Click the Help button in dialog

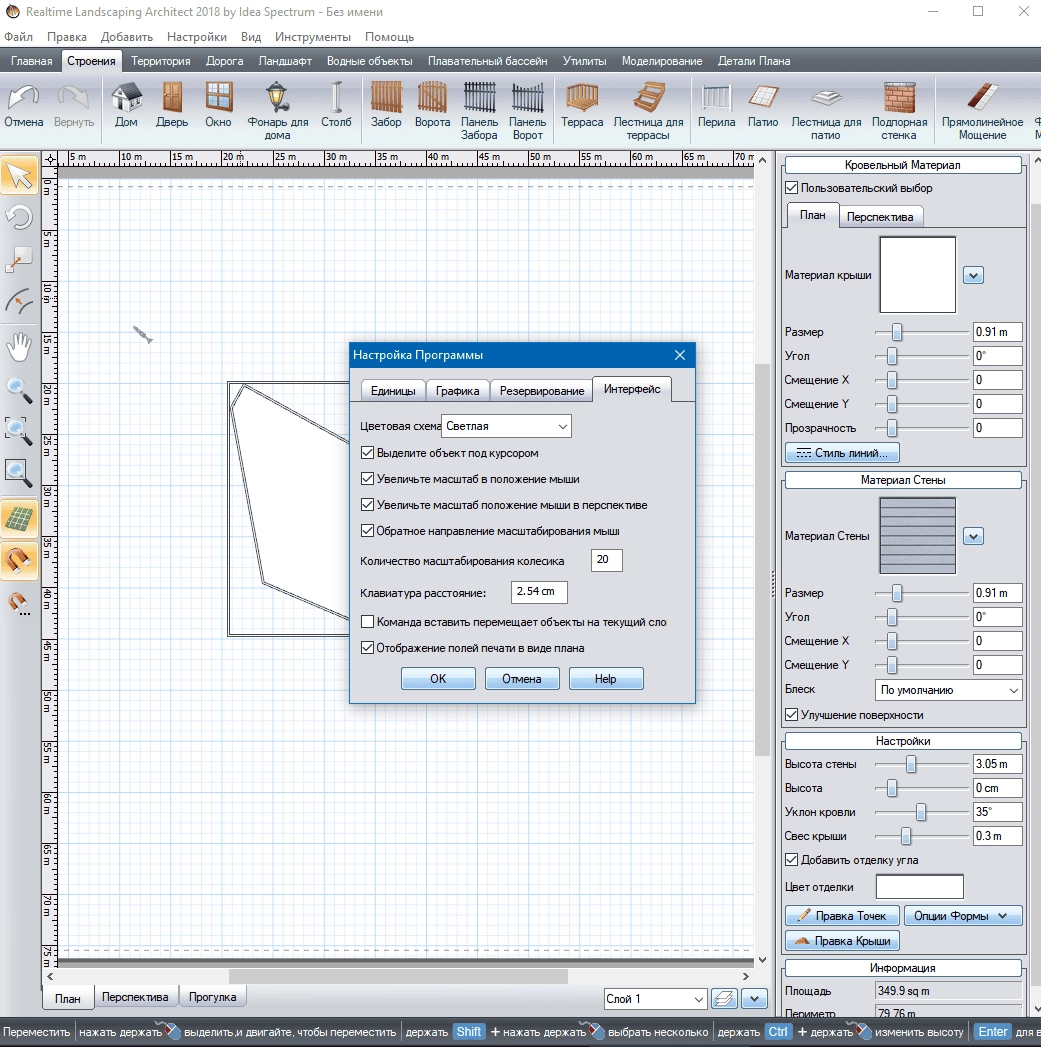(x=606, y=678)
